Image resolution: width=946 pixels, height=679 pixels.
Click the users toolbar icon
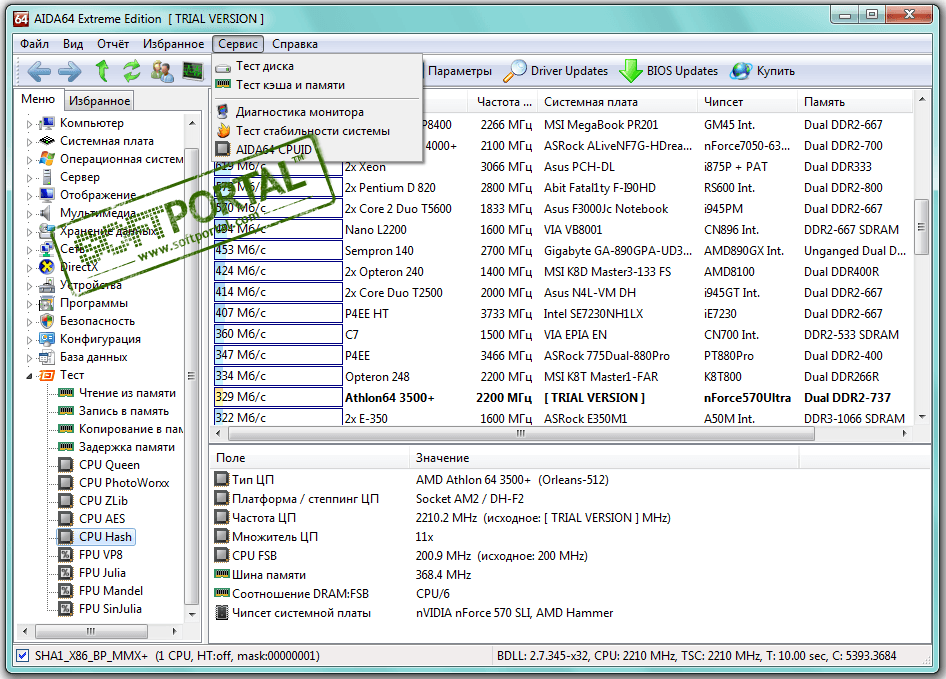point(162,71)
